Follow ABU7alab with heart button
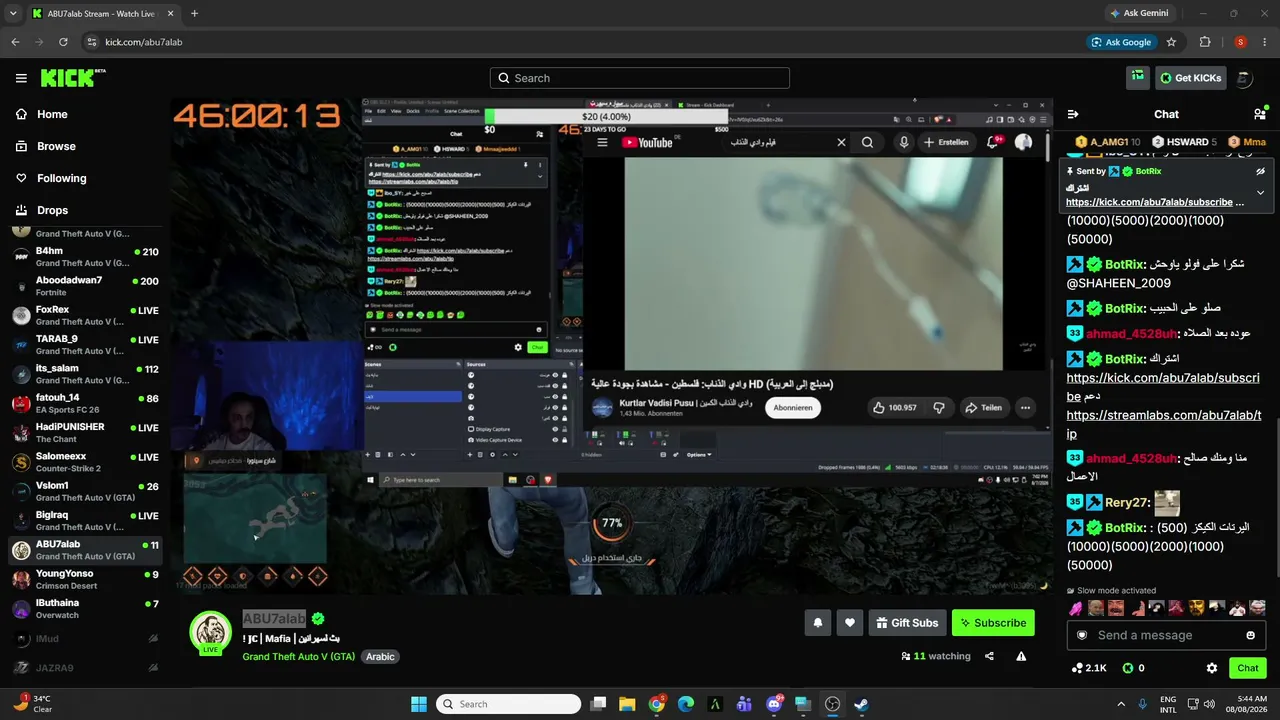The image size is (1280, 720). (x=850, y=622)
